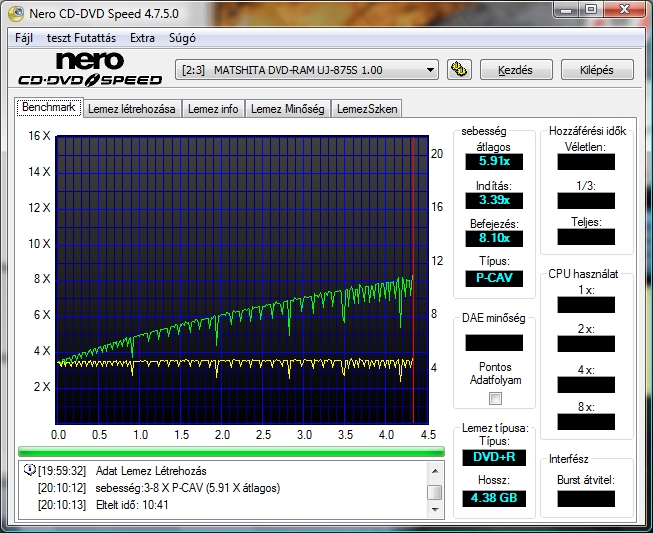Open the Fájl menu
This screenshot has height=533, width=653.
(24, 38)
